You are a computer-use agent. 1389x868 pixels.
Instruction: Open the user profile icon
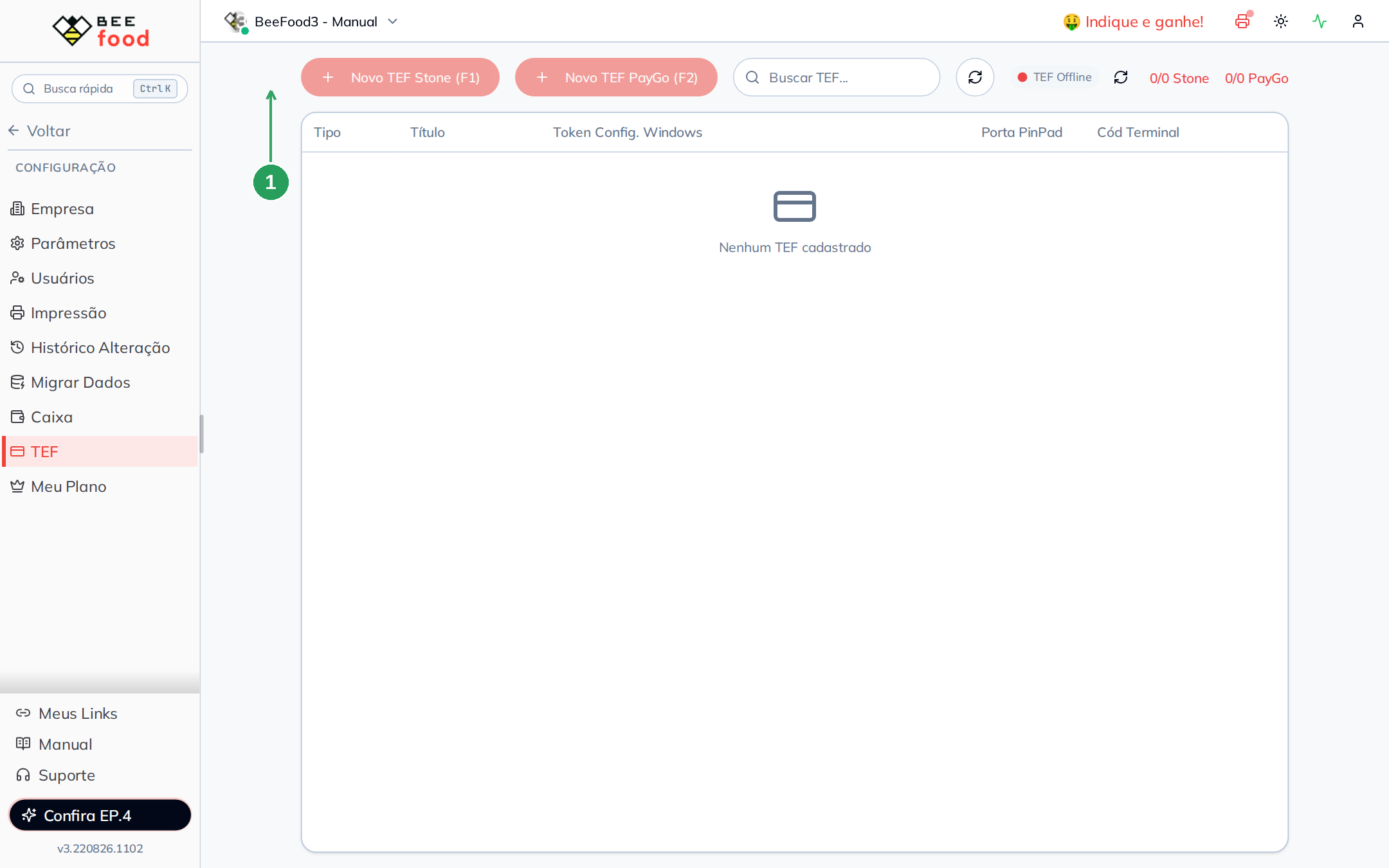[1358, 22]
